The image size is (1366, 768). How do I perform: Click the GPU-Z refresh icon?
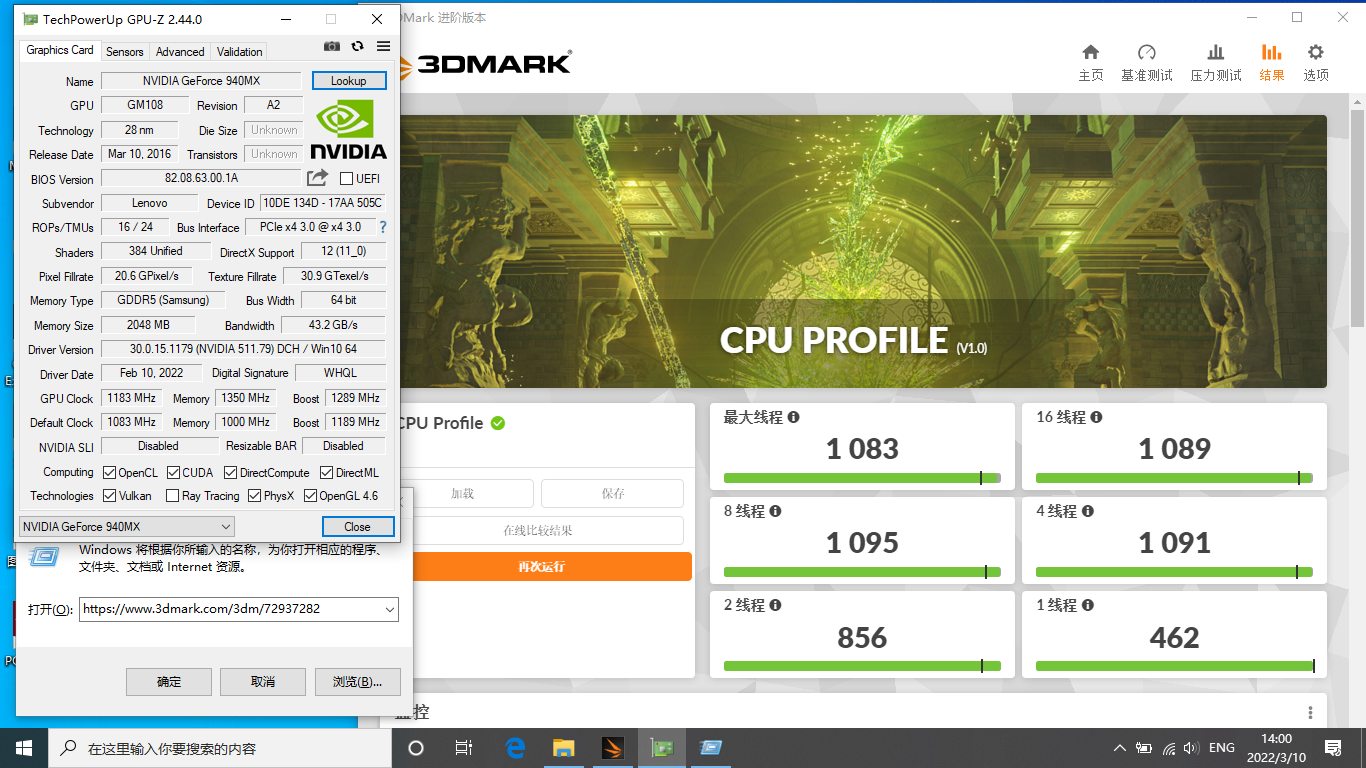(x=357, y=46)
